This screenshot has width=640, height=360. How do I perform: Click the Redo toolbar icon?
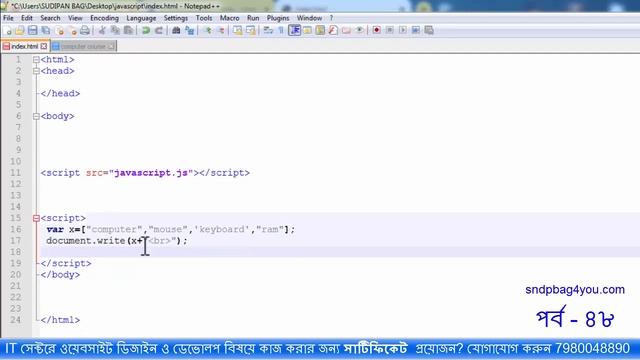coord(159,30)
